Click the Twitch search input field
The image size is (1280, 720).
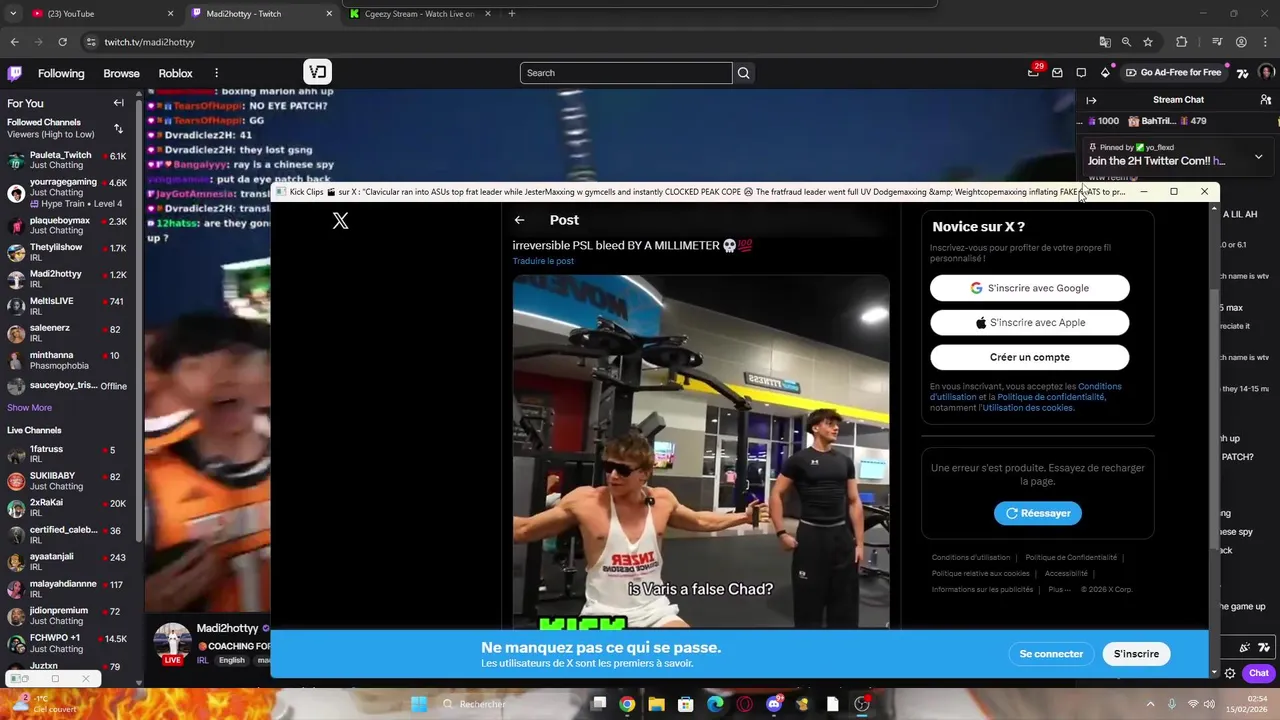[x=626, y=73]
